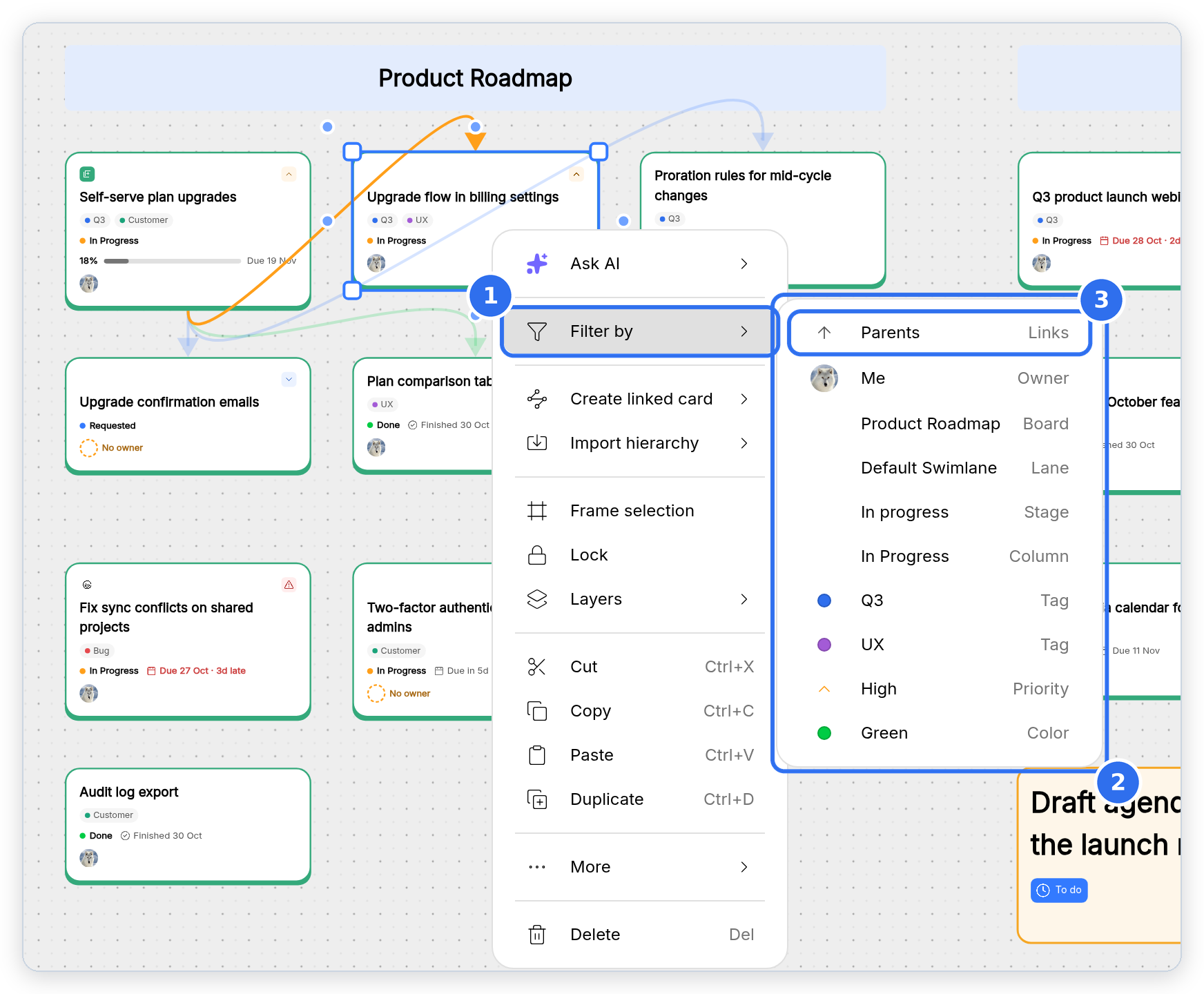Filter by Product Roadmap board

pyautogui.click(x=940, y=424)
